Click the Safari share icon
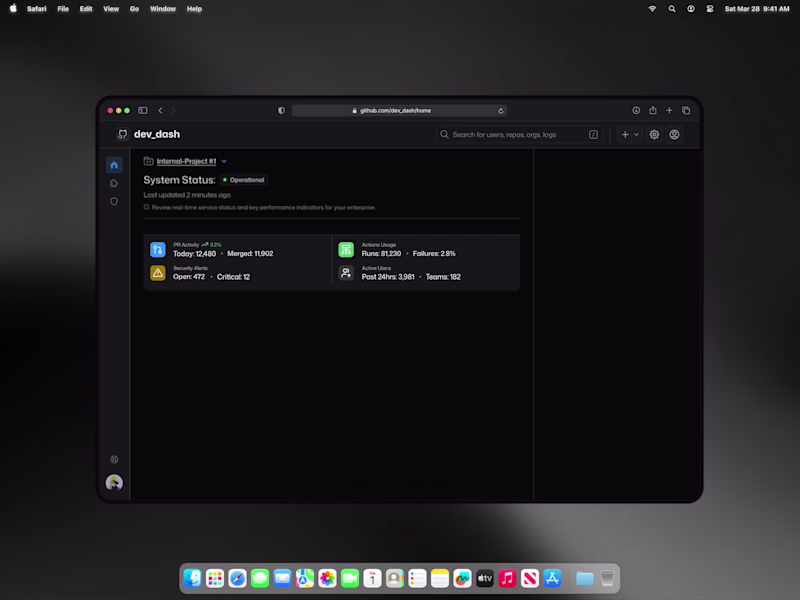 pyautogui.click(x=653, y=110)
